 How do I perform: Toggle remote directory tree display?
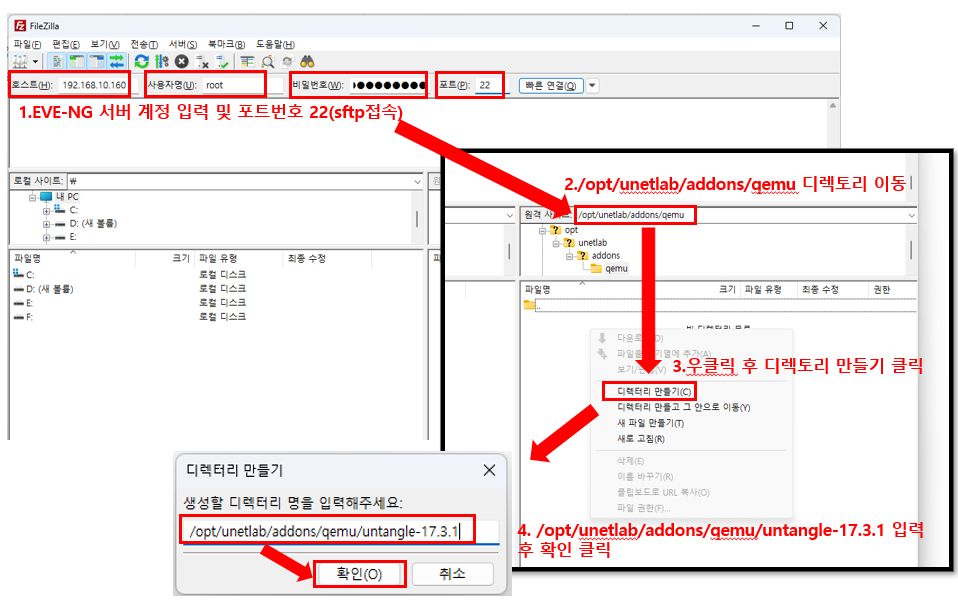[x=97, y=62]
